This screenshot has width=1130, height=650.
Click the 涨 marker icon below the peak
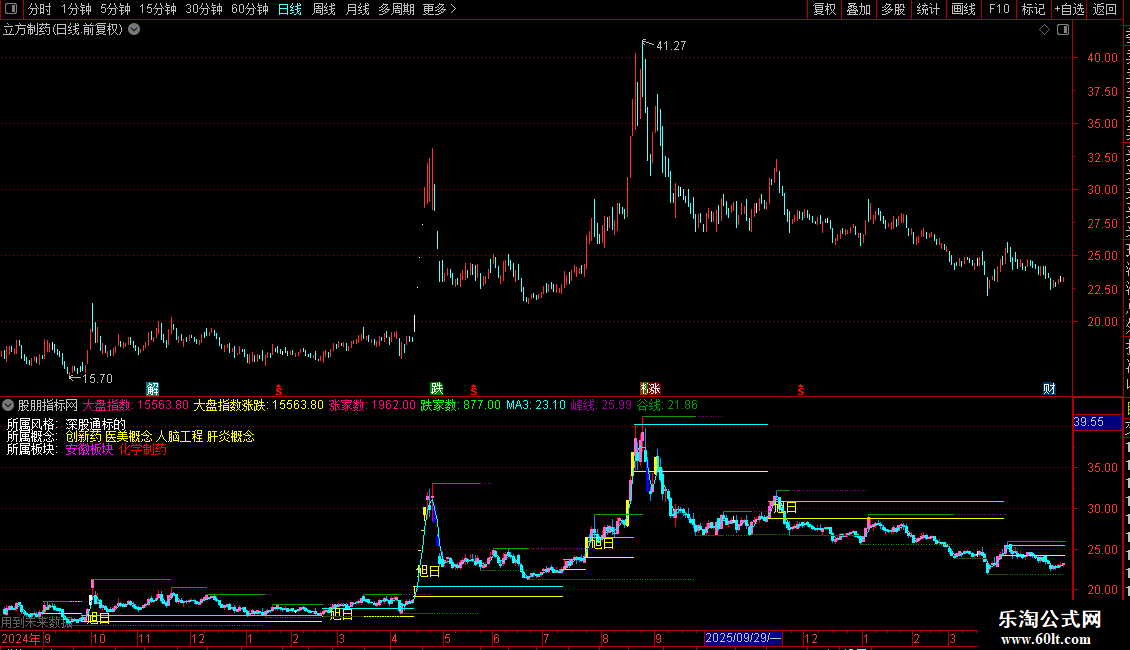(x=654, y=389)
